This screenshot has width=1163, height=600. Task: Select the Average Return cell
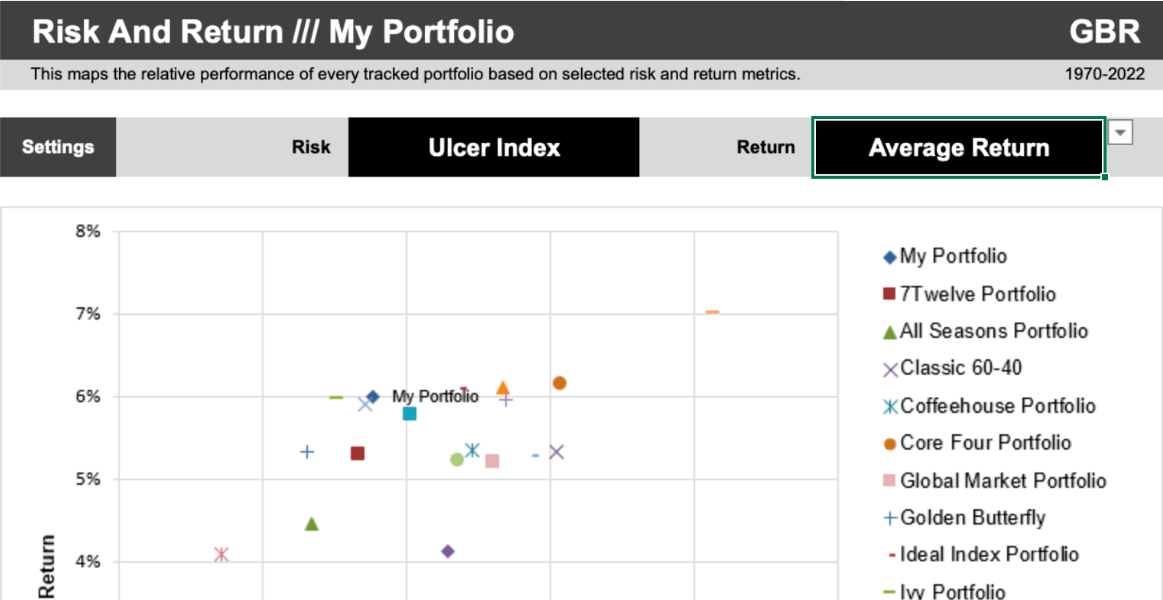[959, 148]
